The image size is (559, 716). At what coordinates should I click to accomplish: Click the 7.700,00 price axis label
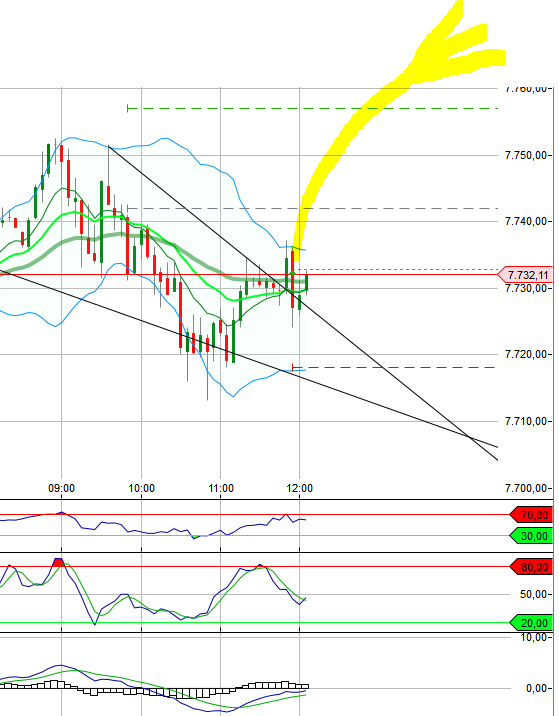(526, 488)
